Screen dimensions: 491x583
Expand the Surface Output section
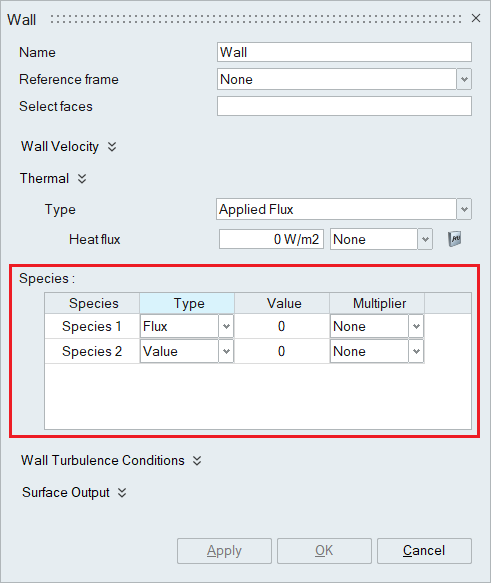click(122, 493)
